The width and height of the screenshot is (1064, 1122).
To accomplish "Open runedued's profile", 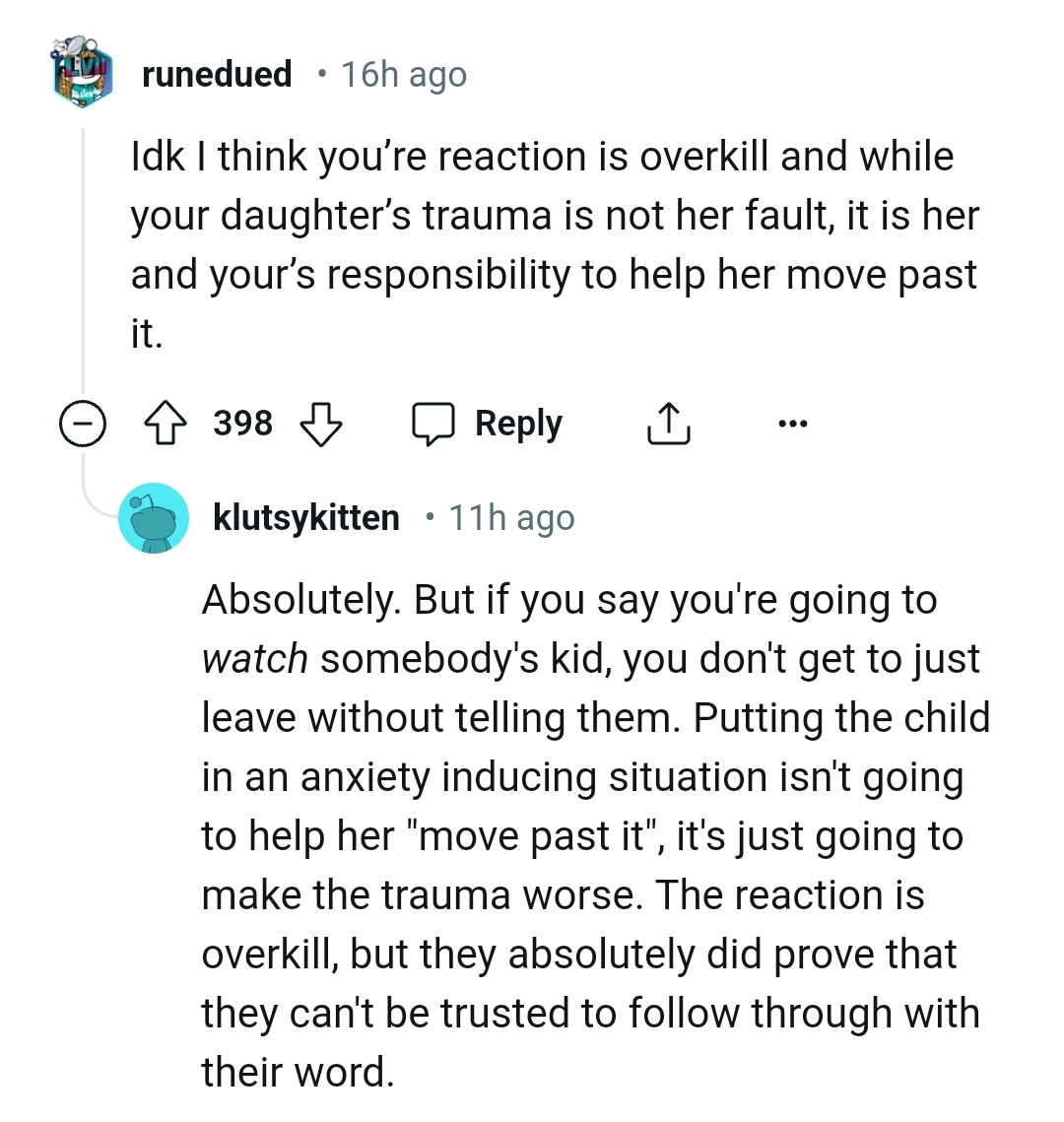I will click(x=217, y=74).
